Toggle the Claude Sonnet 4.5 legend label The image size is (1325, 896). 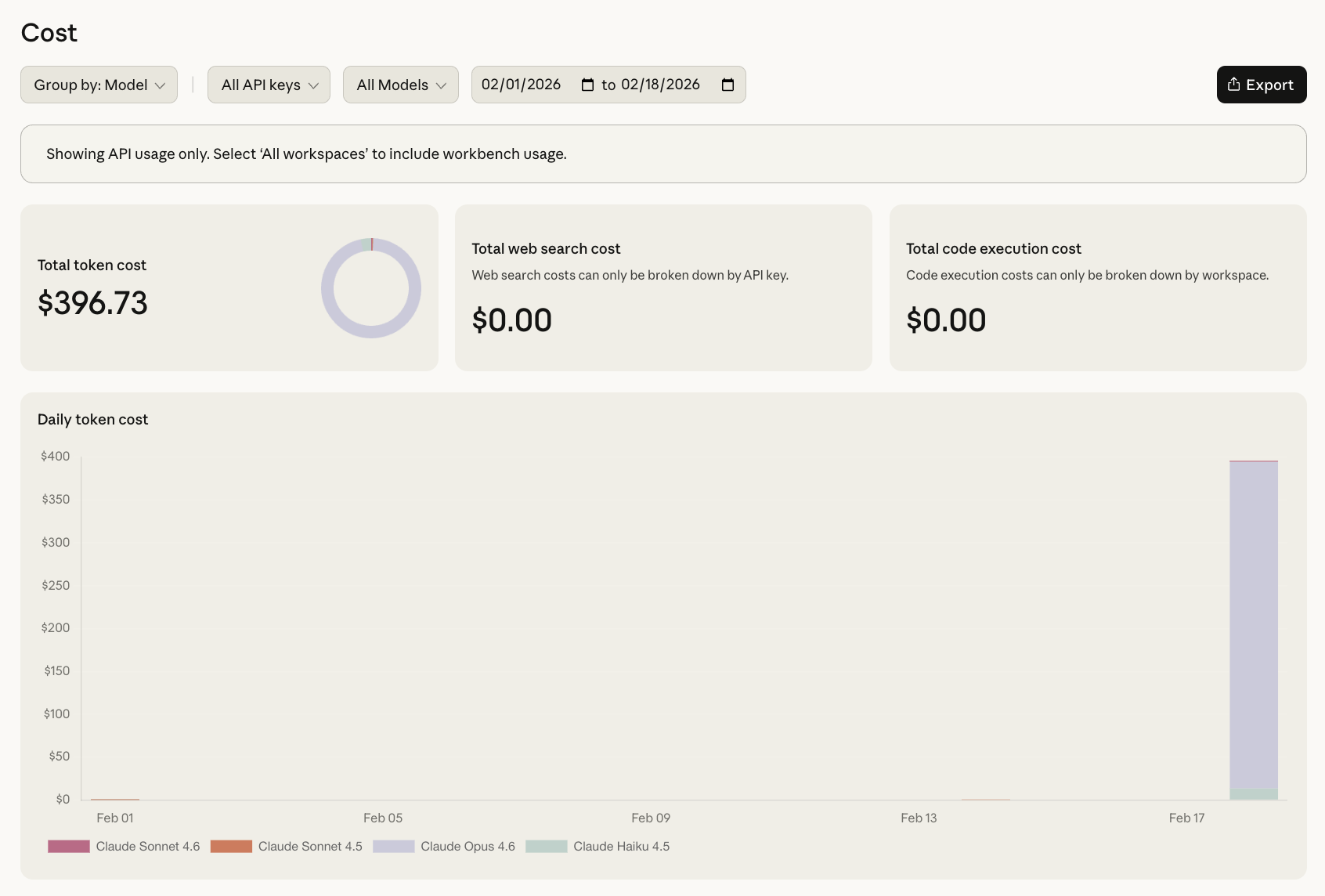[310, 847]
